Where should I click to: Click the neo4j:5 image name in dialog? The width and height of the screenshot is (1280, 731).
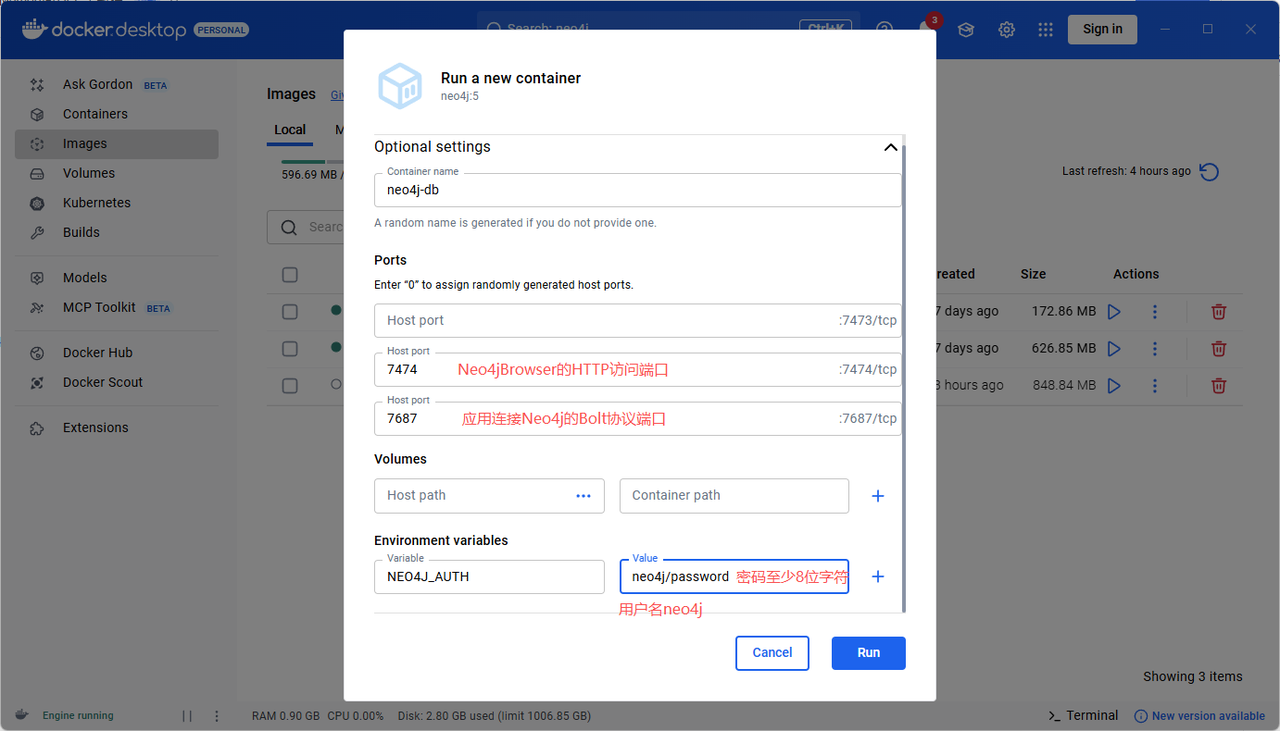click(460, 96)
